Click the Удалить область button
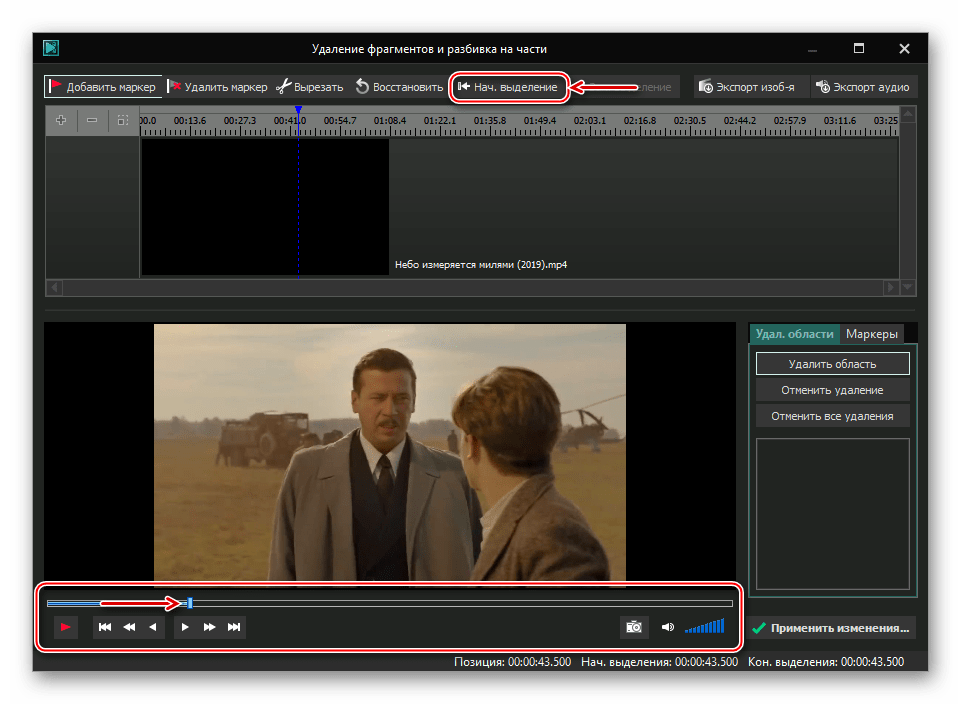 coord(832,364)
